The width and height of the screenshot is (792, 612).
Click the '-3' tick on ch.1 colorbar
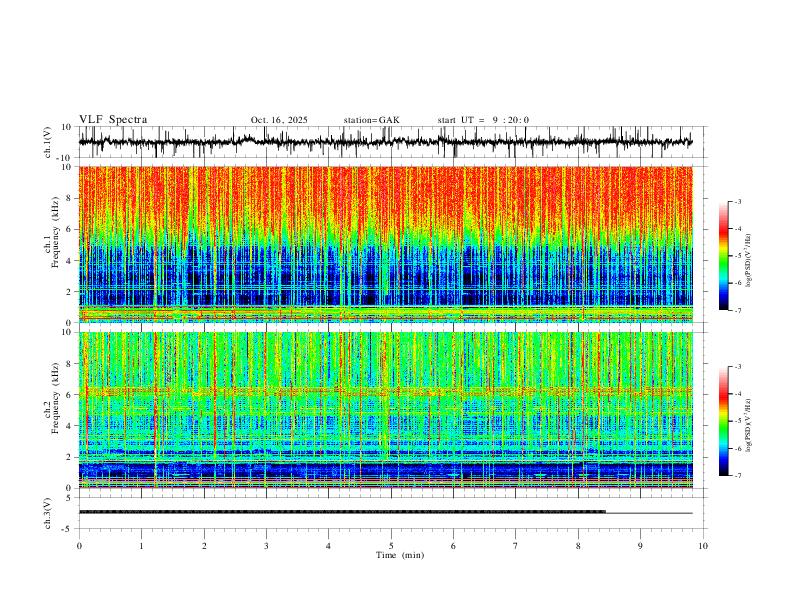tap(737, 201)
